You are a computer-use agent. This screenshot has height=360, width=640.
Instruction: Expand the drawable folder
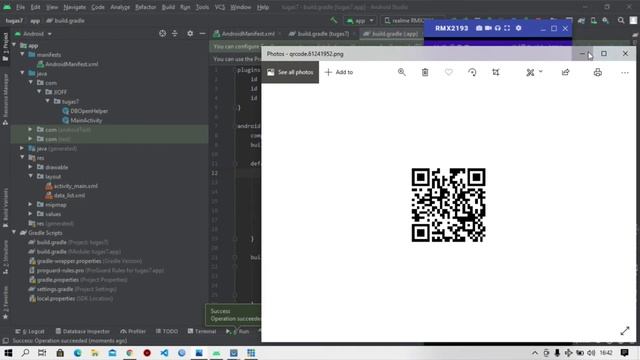coord(31,167)
